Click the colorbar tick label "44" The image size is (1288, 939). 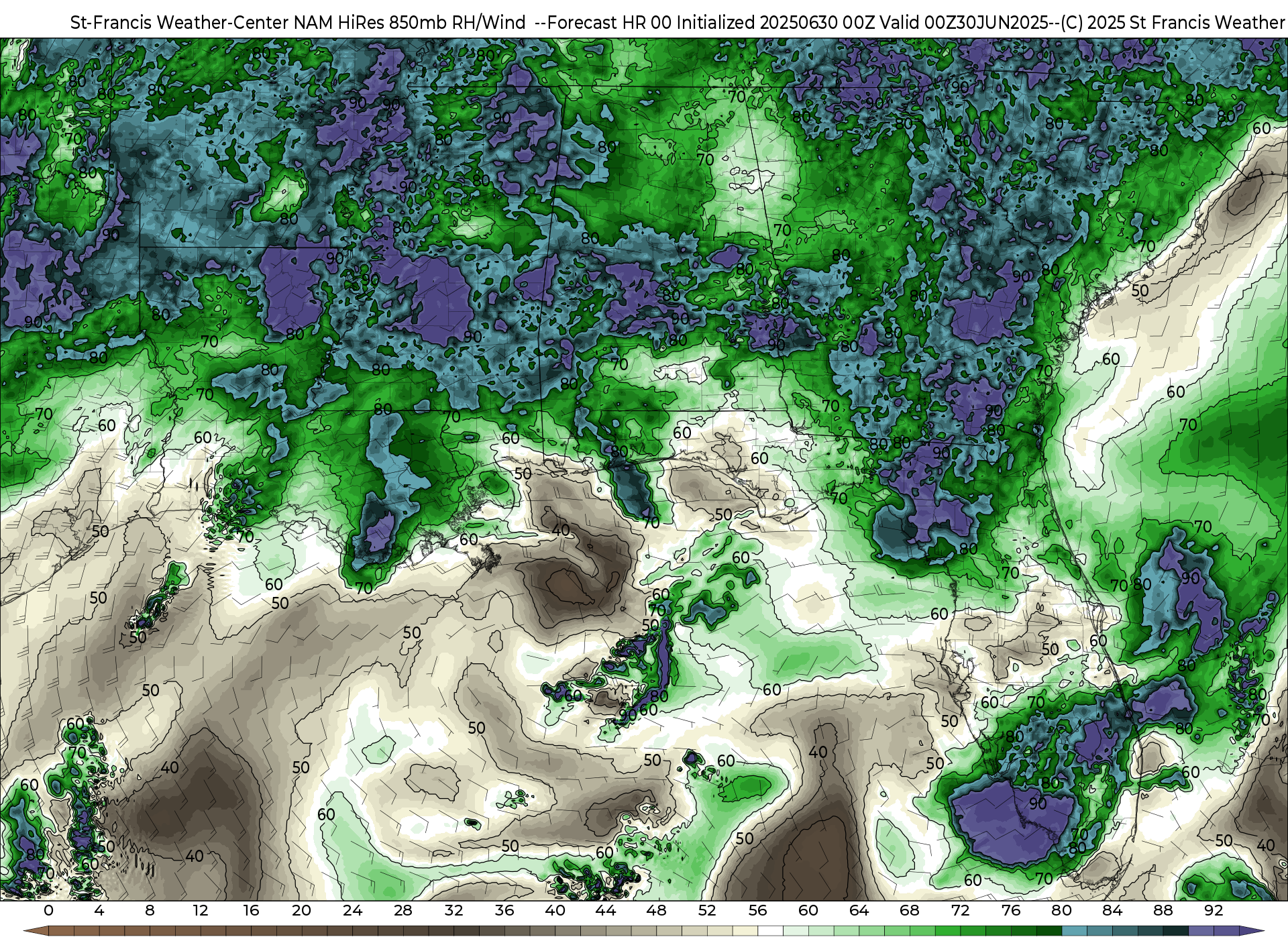[606, 911]
